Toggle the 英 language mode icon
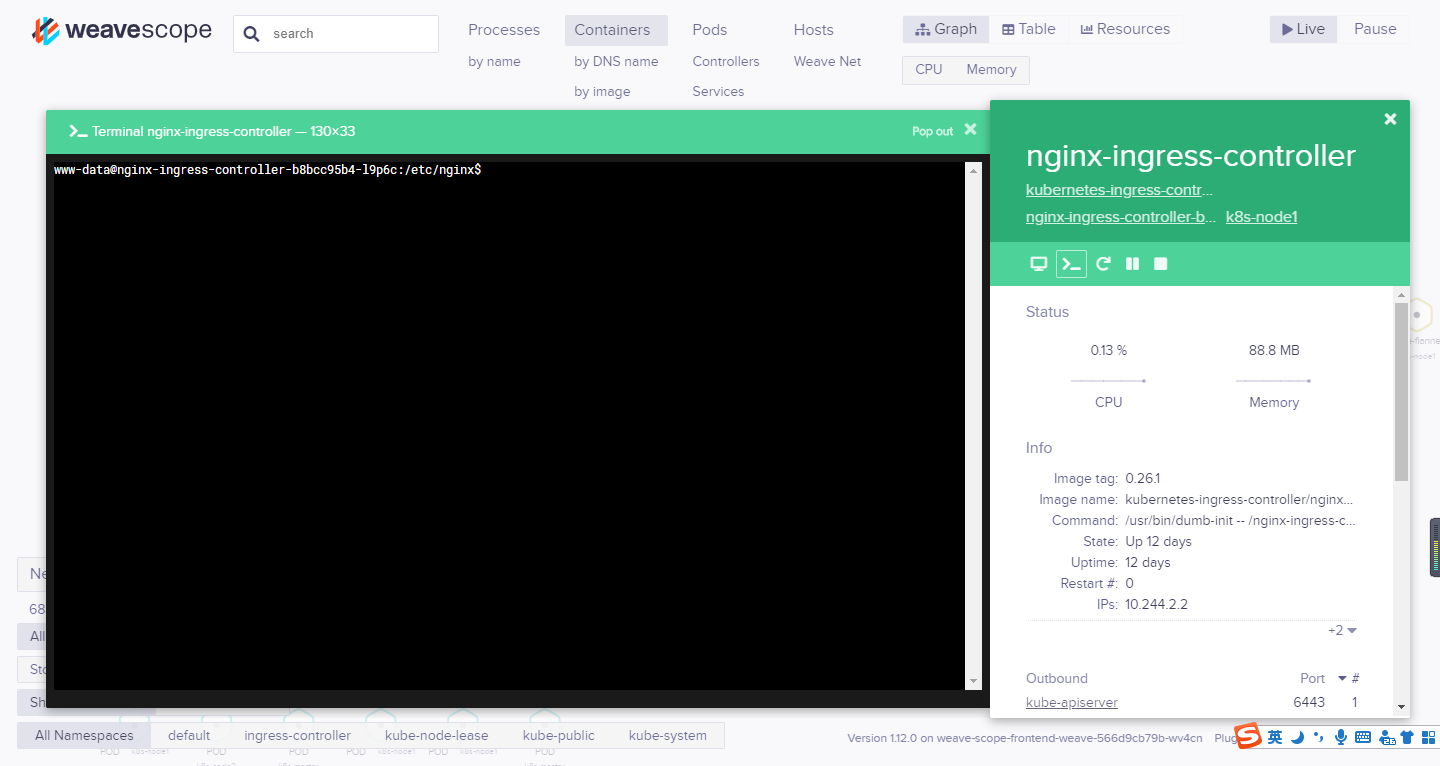This screenshot has width=1440, height=766. (x=1275, y=737)
